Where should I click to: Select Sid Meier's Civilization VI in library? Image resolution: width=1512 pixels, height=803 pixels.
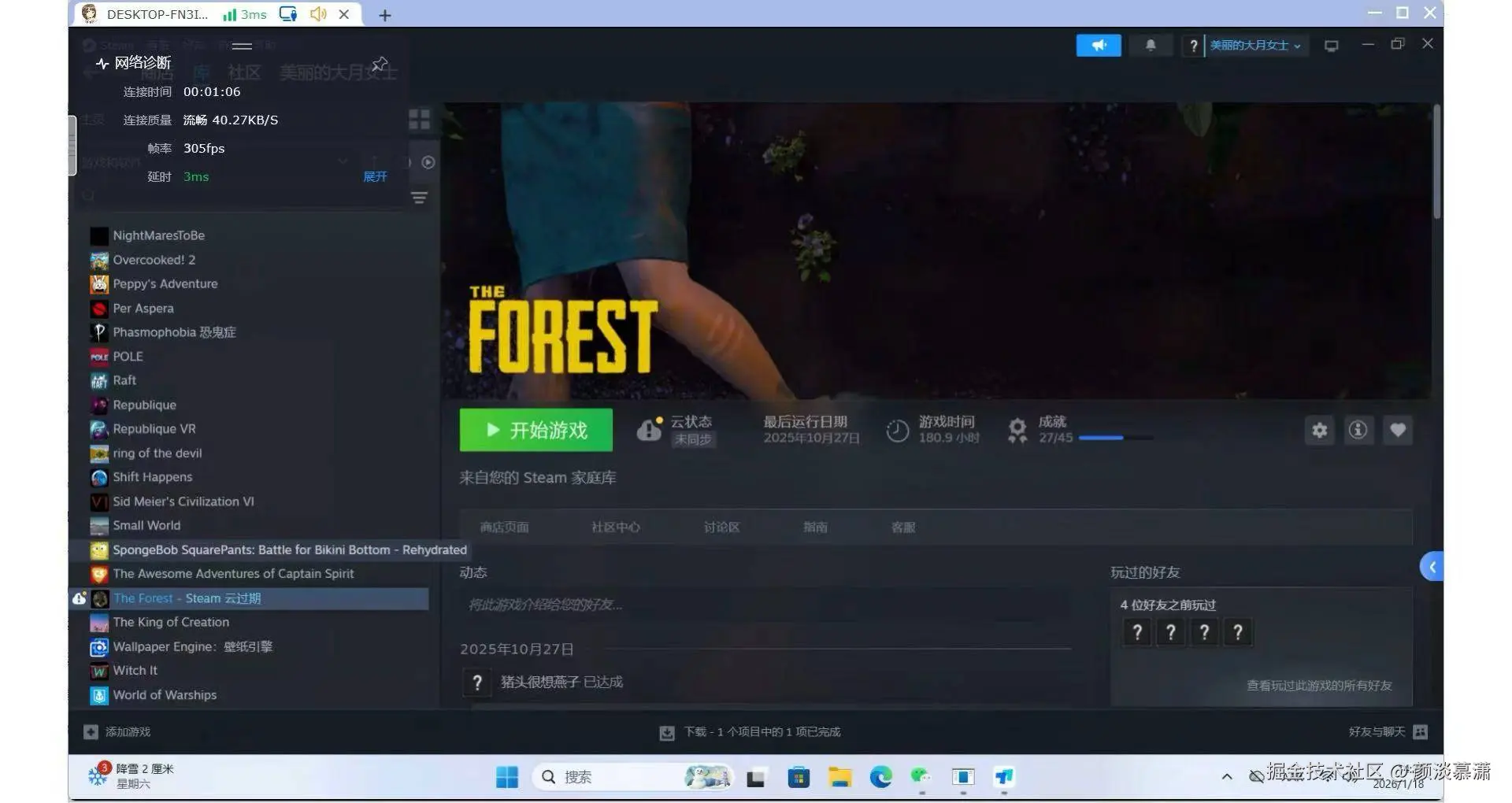183,501
